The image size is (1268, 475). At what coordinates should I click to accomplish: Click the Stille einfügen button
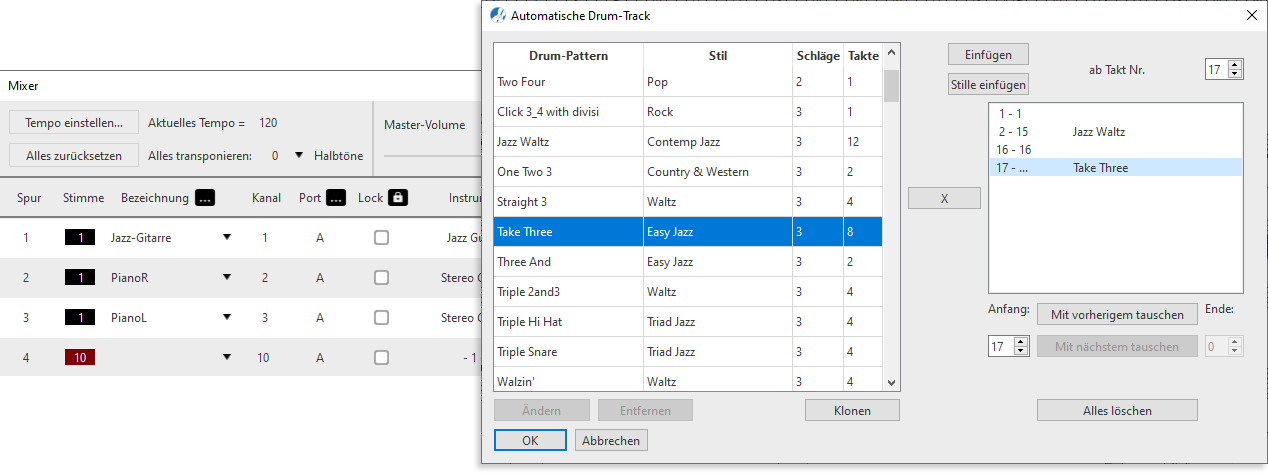tap(988, 85)
